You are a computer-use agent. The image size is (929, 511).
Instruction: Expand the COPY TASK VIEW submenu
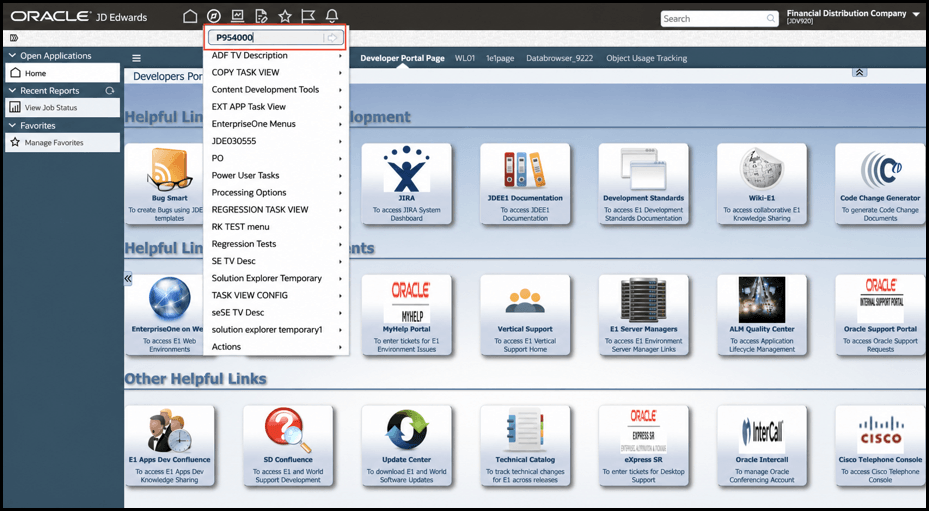(x=276, y=72)
